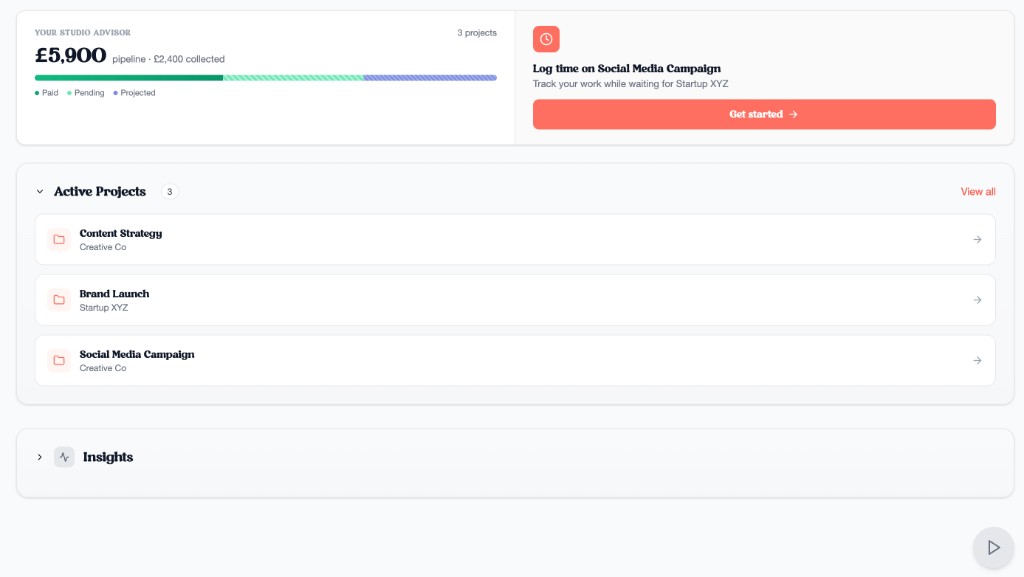Expand the Insights section
The width and height of the screenshot is (1024, 577).
40,457
